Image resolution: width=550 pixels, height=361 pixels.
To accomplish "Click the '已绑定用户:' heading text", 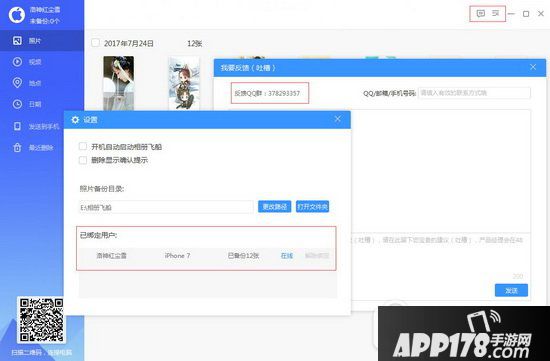I will 99,235.
